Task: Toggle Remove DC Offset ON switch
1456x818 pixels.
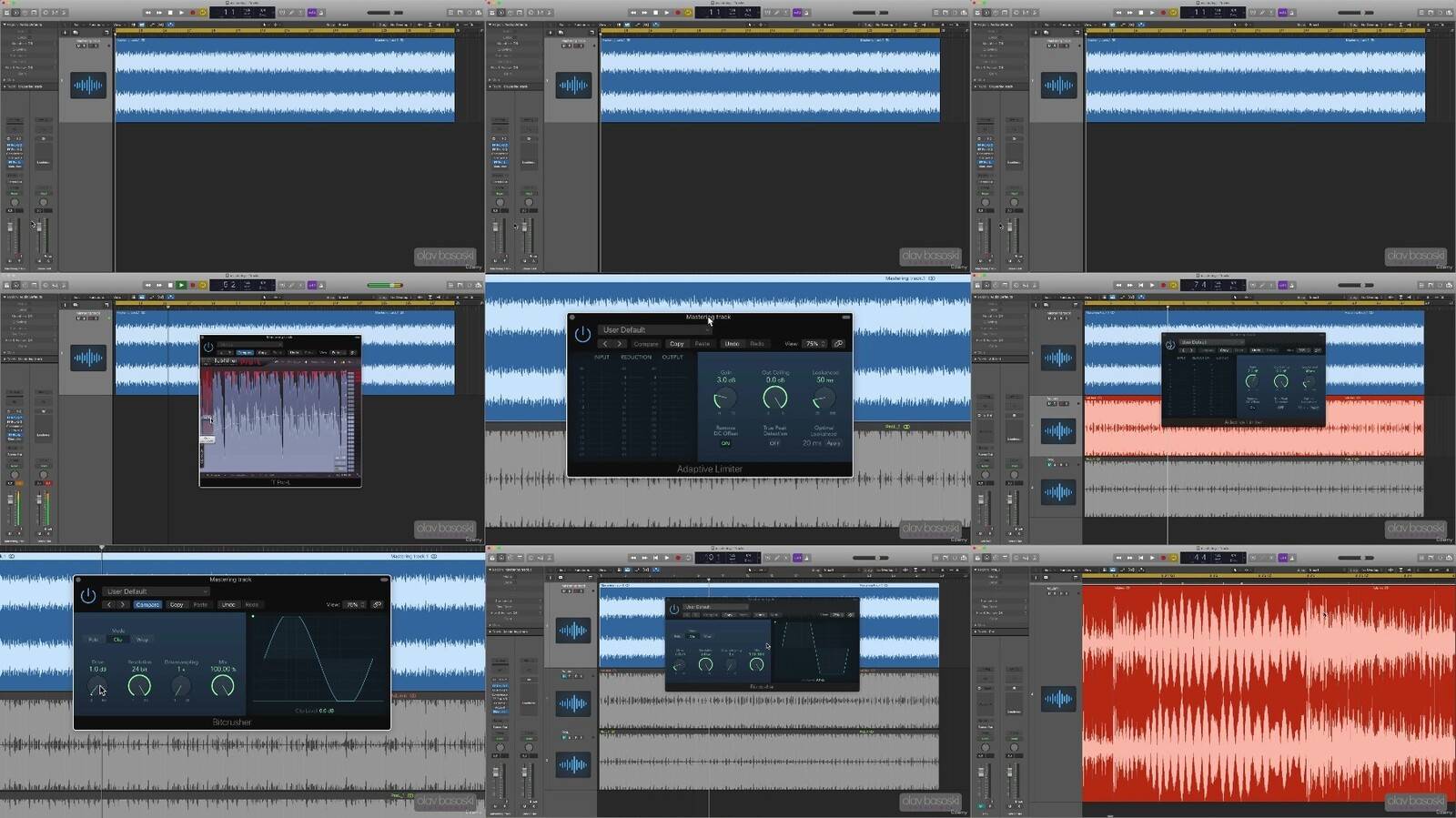Action: pyautogui.click(x=725, y=443)
